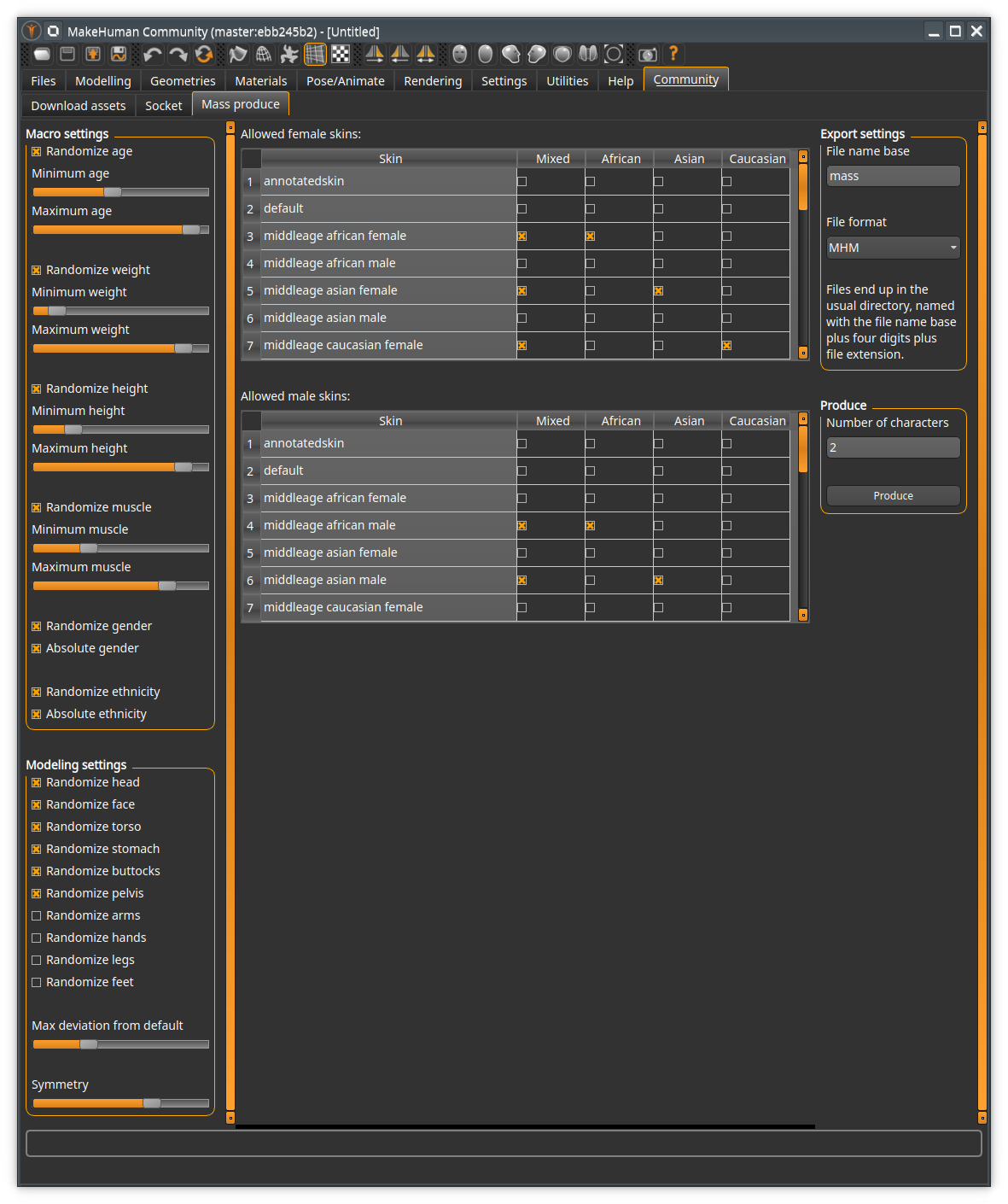Enable Randomize arms checkbox
1008x1204 pixels.
click(37, 916)
